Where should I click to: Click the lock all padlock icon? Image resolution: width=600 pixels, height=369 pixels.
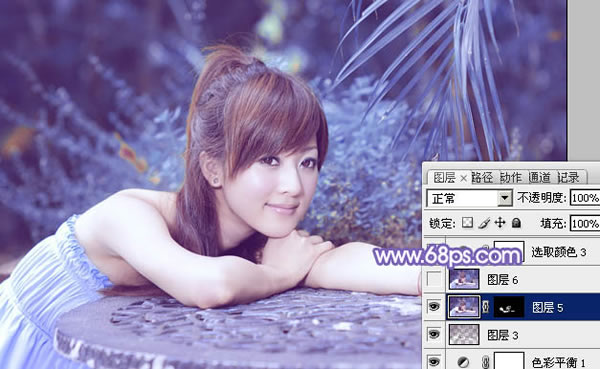tap(516, 222)
